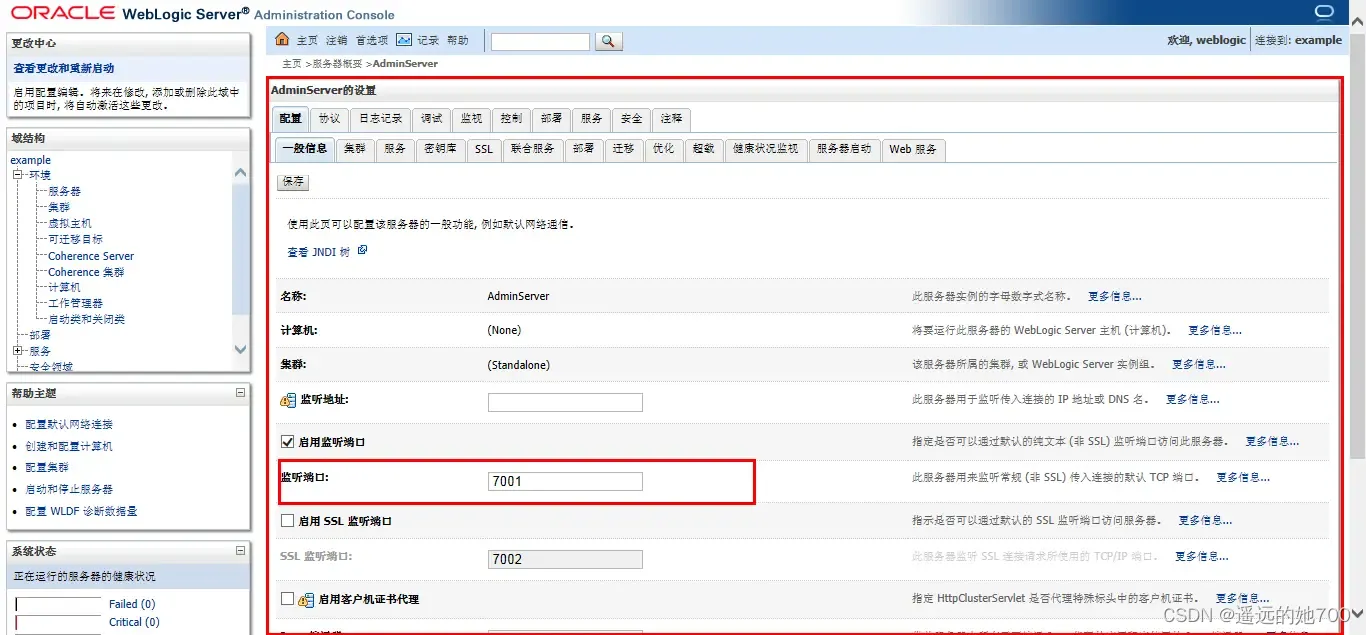Viewport: 1366px width, 635px height.
Task: Open the 迁移 sub-tab
Action: 623,149
